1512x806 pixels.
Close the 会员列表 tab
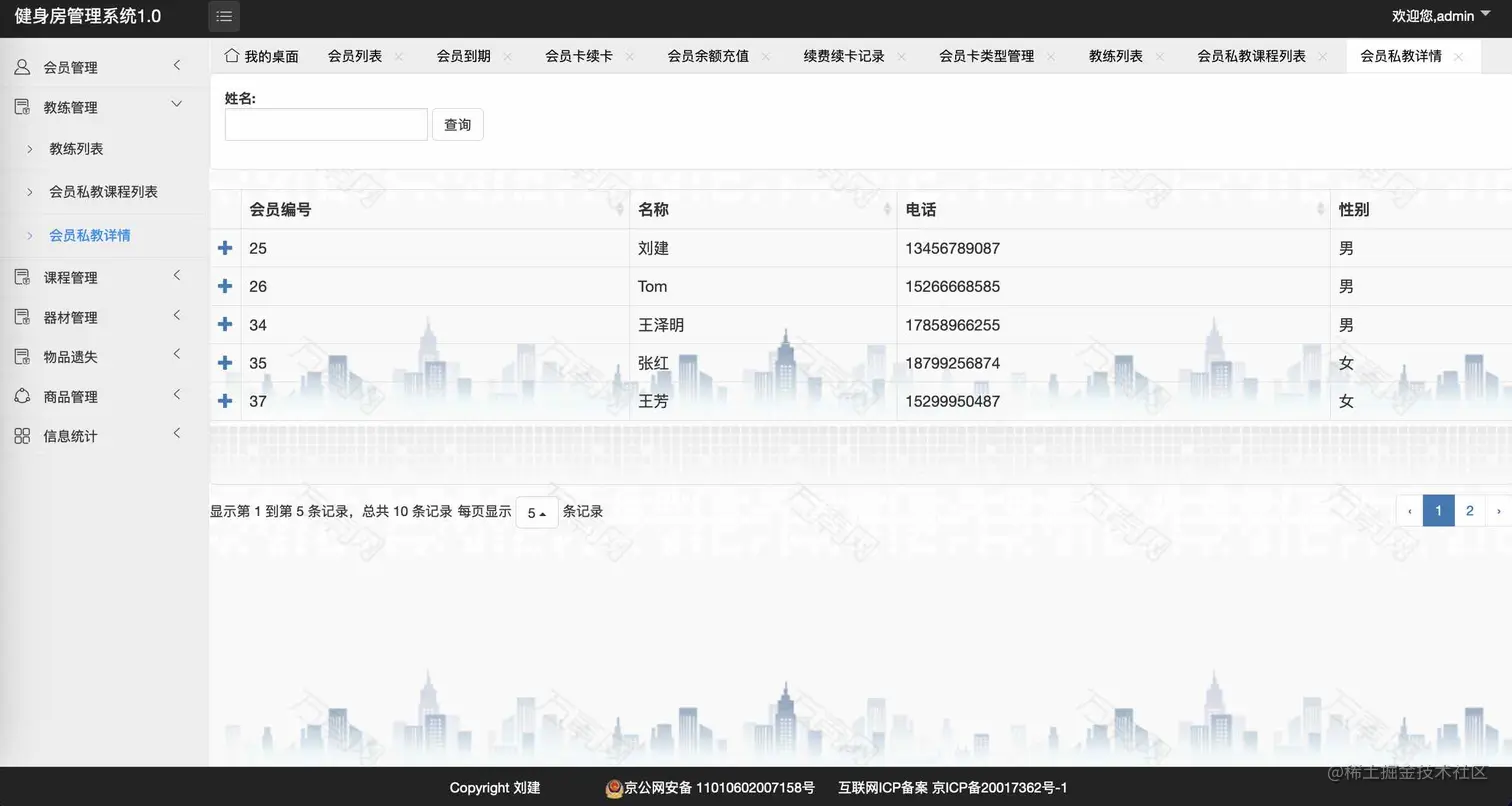(x=399, y=57)
